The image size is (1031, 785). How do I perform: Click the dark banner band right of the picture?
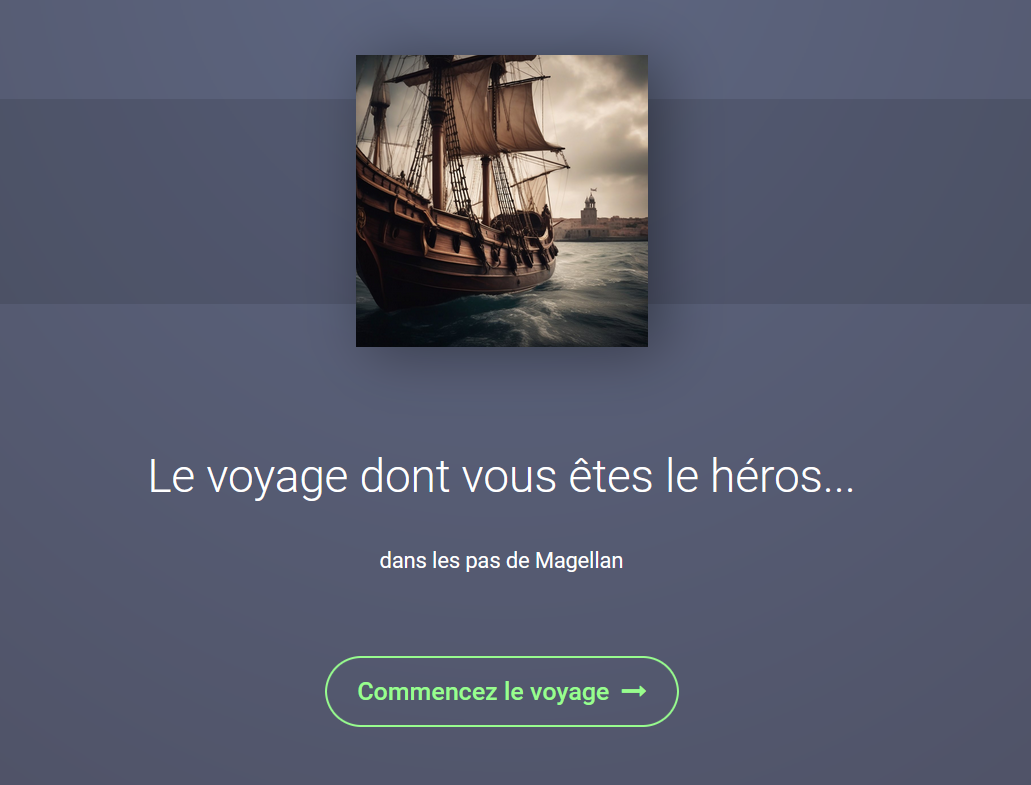coord(840,201)
